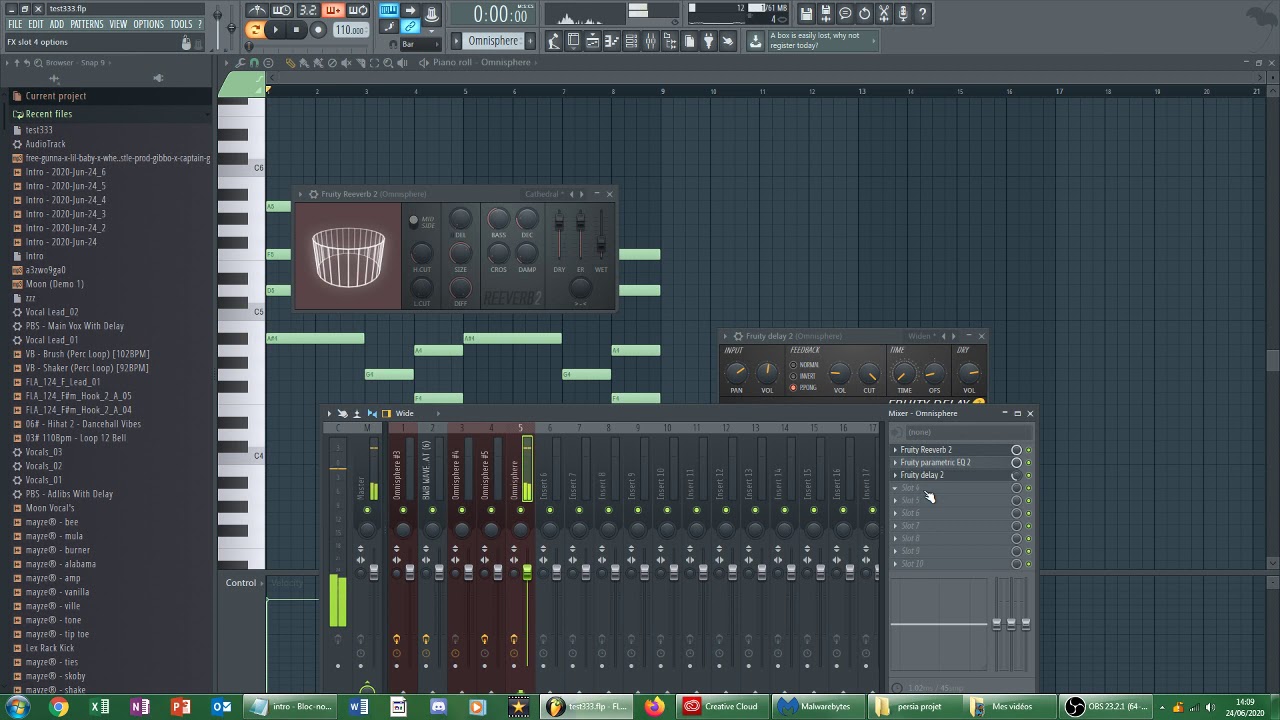The image size is (1280, 720).
Task: Open Fruity Reeverb 2 gear settings
Action: 313,194
